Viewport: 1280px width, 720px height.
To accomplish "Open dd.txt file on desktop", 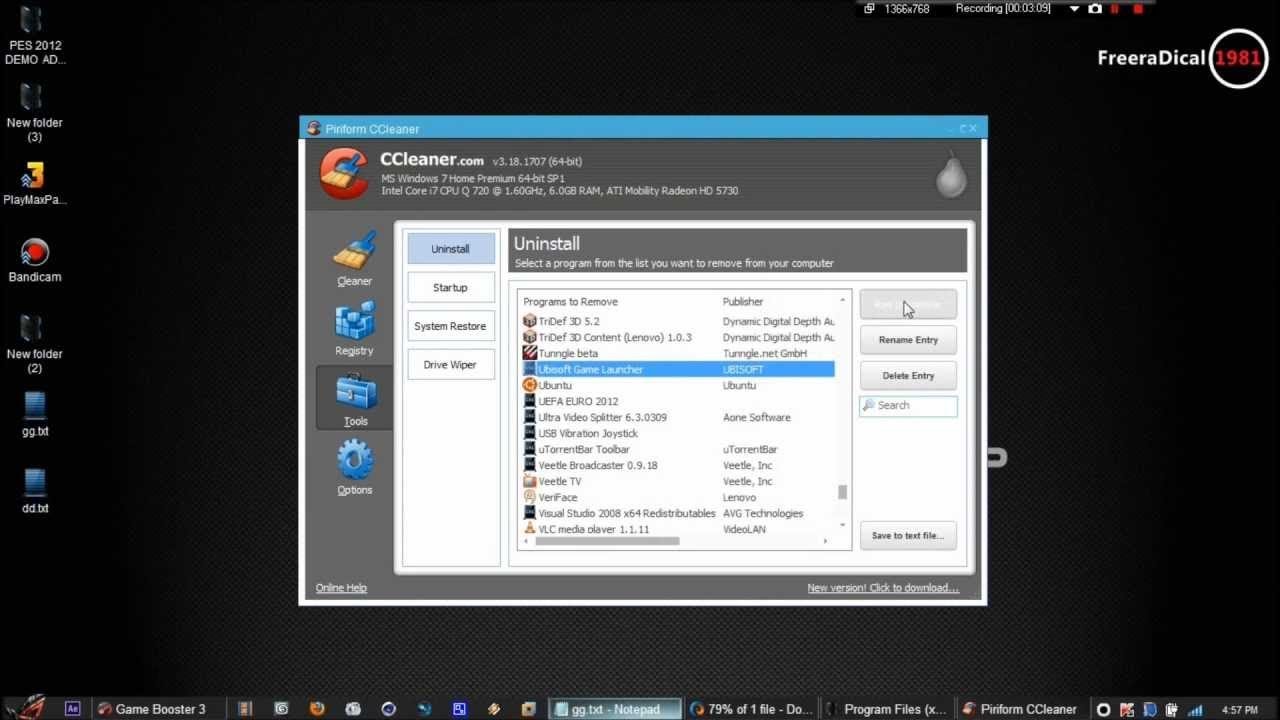I will tap(35, 491).
